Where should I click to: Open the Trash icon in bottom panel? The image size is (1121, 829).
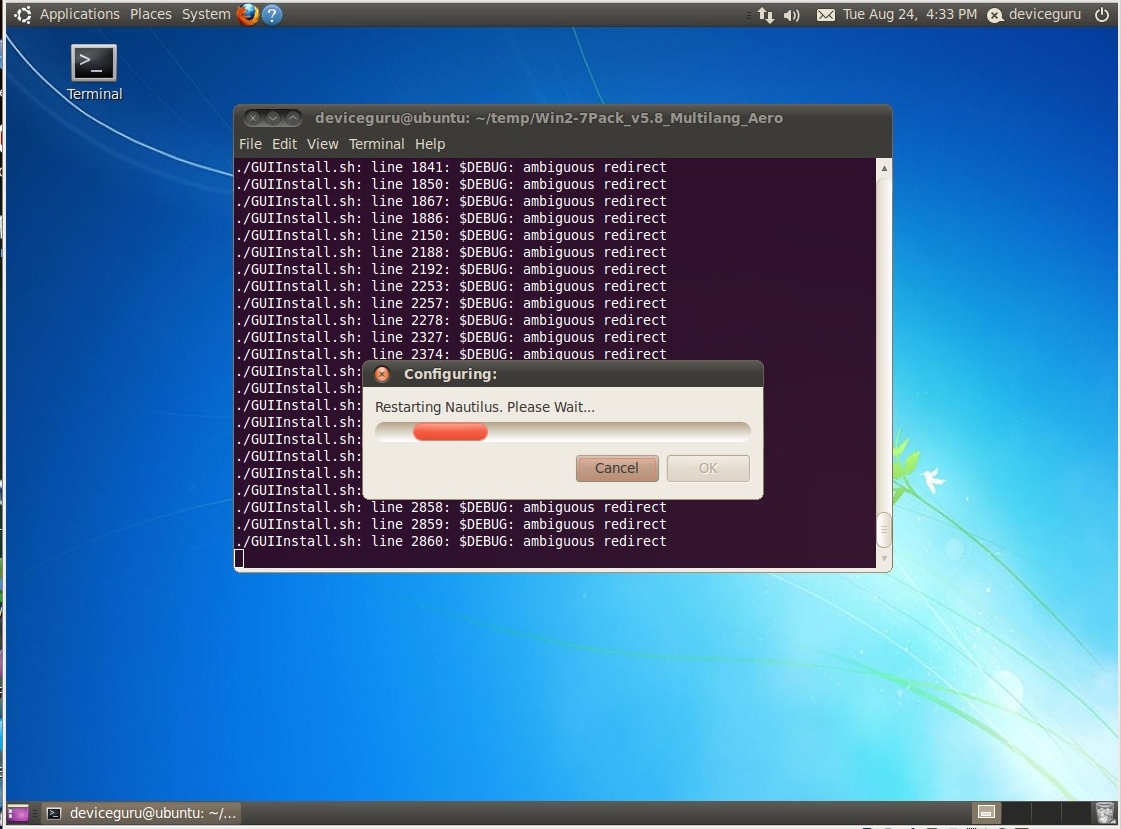pos(1105,812)
